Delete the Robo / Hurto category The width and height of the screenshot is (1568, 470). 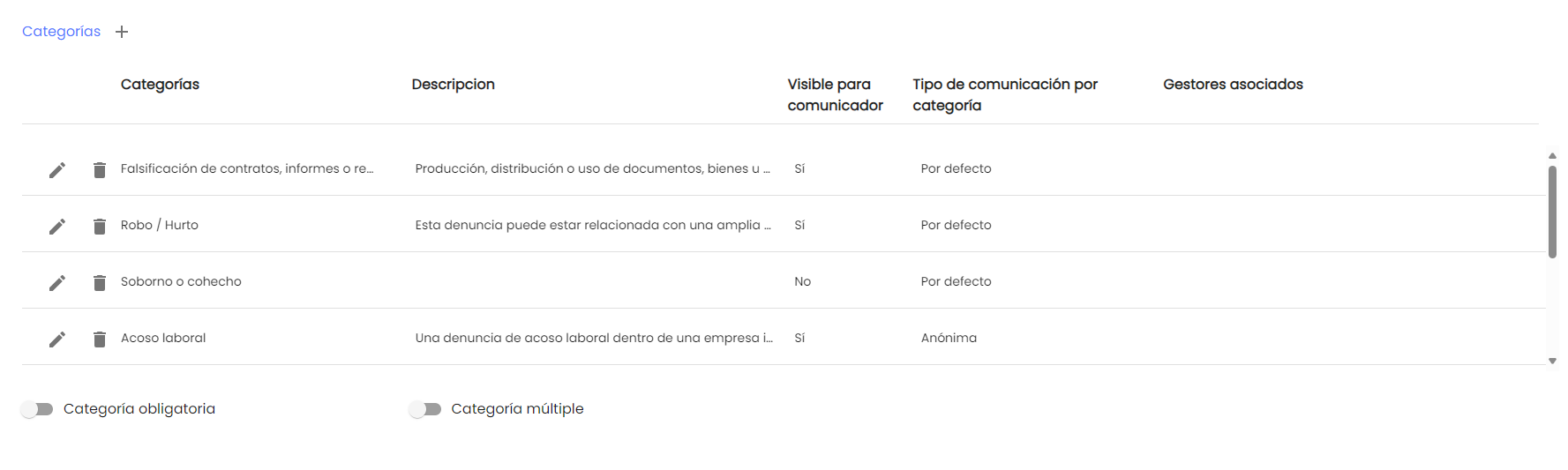[x=100, y=227]
